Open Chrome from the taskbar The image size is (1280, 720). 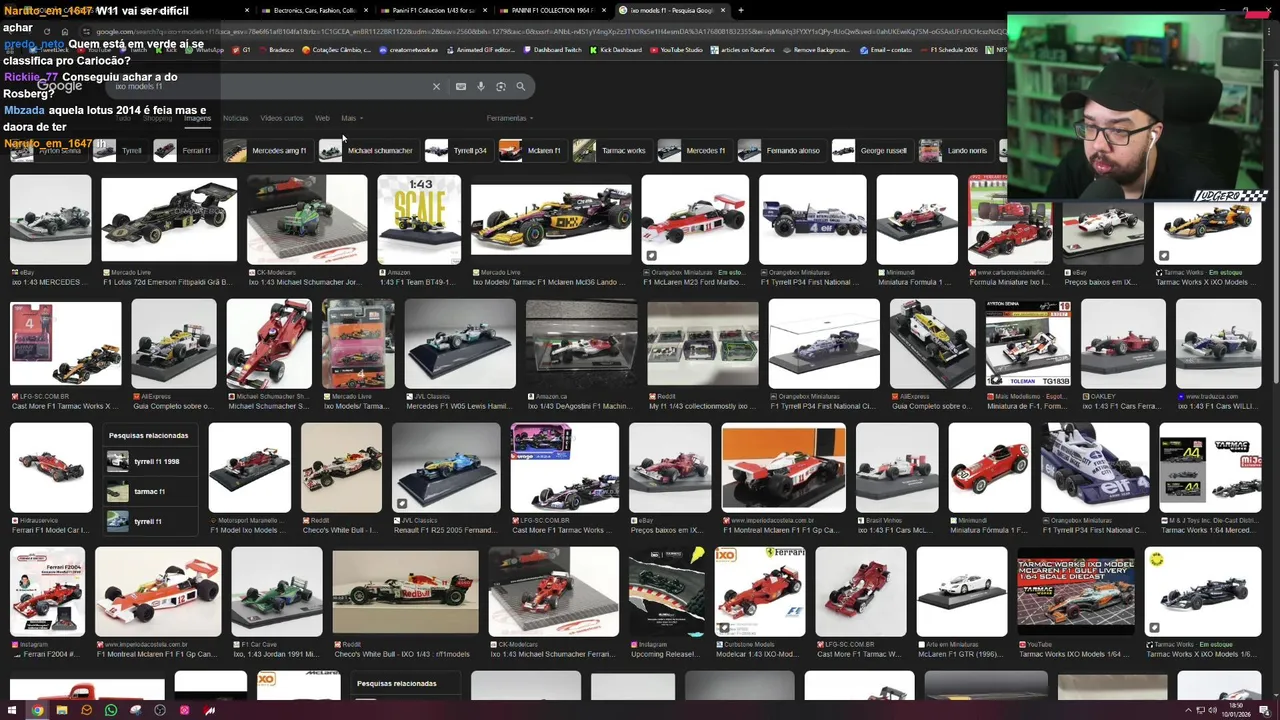point(37,711)
